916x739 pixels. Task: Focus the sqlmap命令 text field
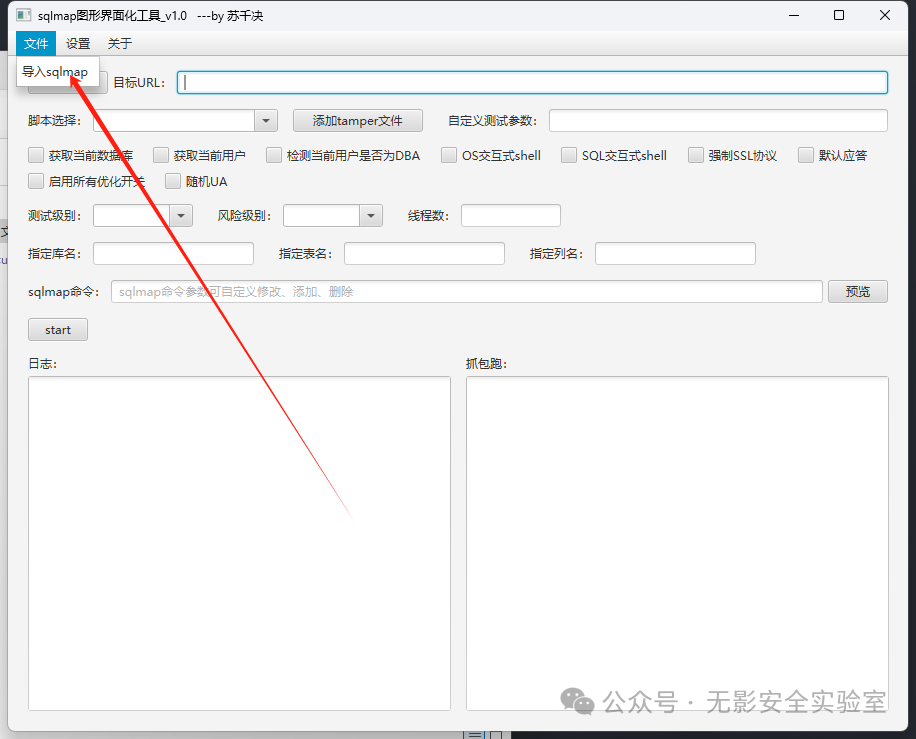coord(467,292)
